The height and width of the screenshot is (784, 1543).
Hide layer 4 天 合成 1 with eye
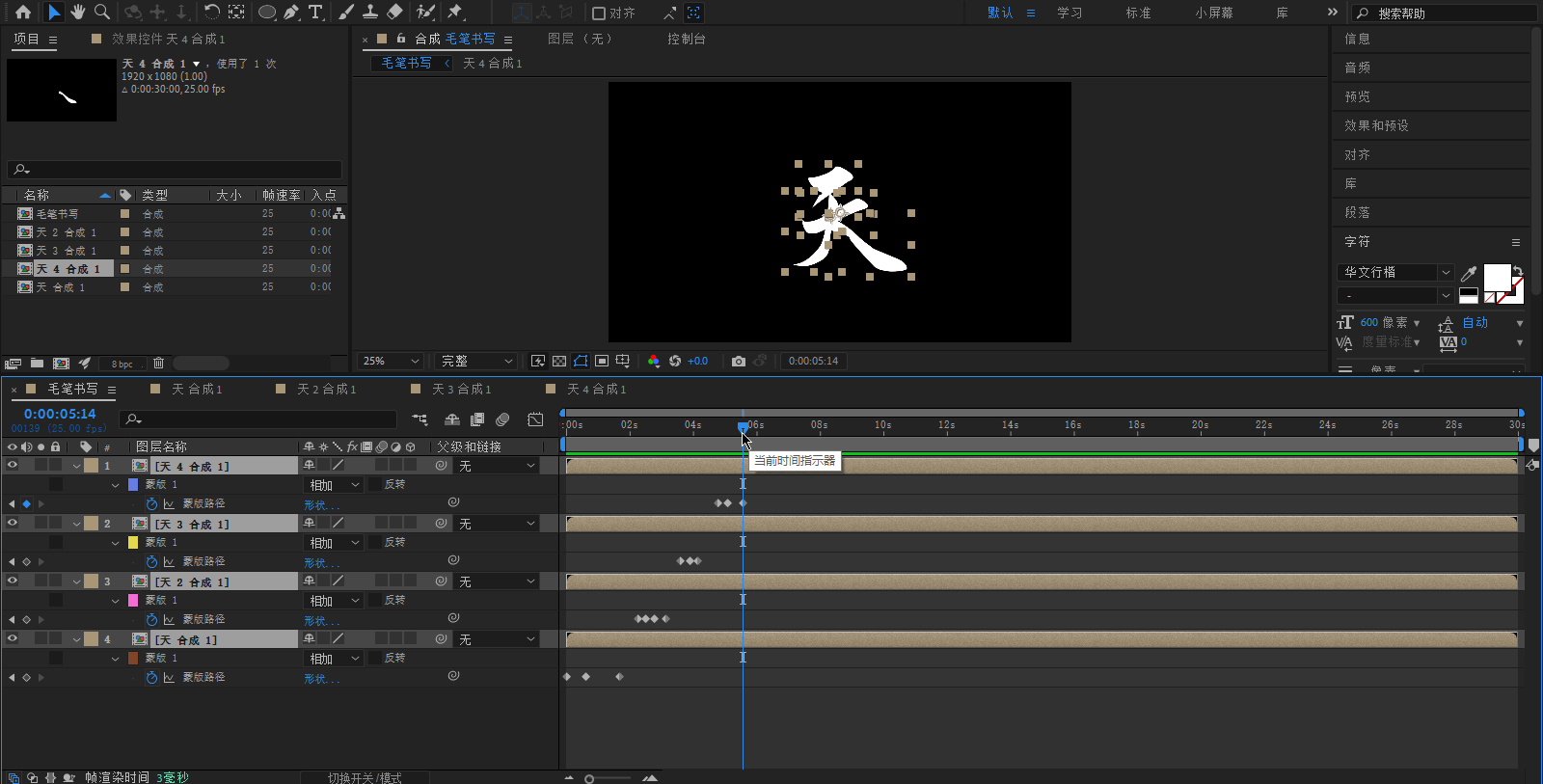tap(13, 639)
